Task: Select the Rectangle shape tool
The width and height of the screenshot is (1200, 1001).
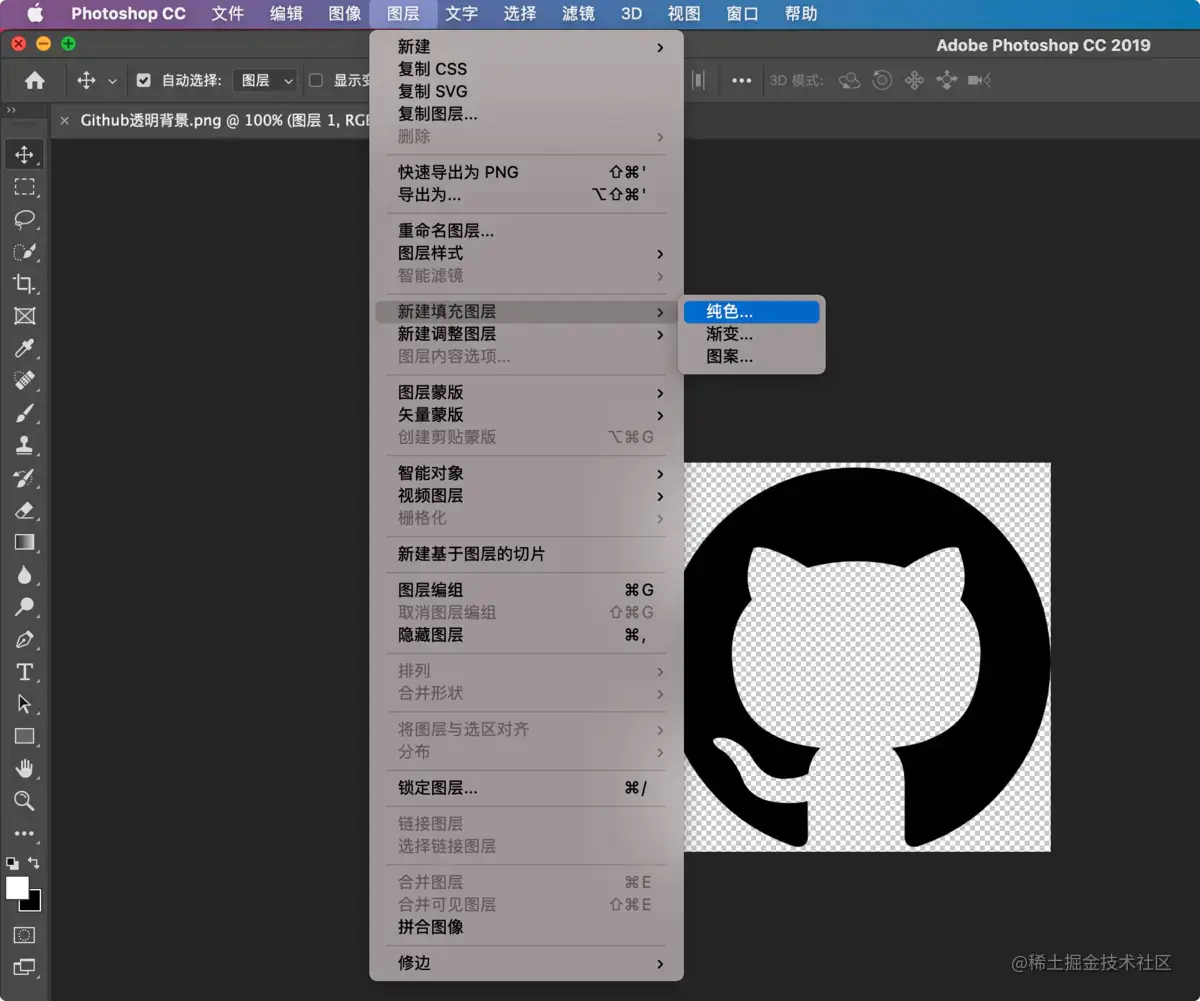Action: [x=25, y=736]
